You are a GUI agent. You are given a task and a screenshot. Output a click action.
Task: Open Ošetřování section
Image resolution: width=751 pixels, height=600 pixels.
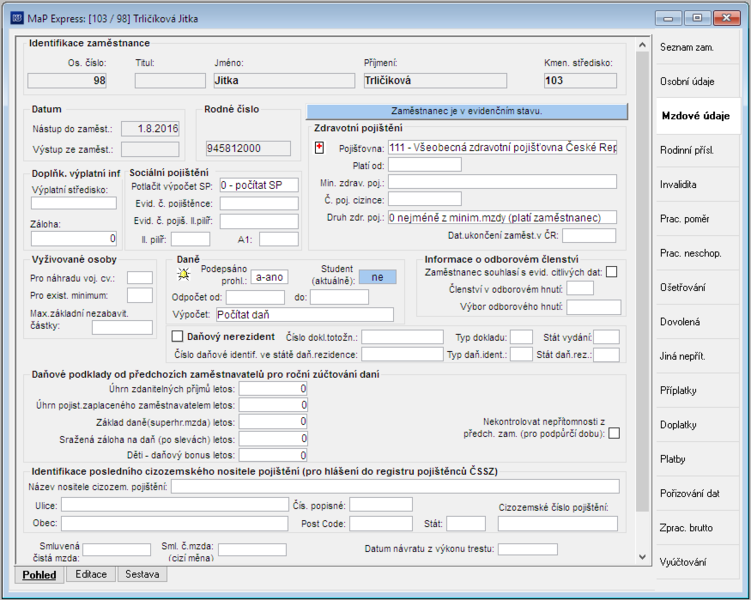pyautogui.click(x=697, y=288)
